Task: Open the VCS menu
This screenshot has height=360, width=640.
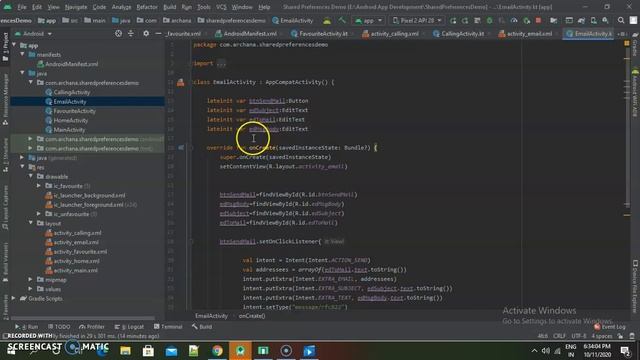Action: click(221, 7)
